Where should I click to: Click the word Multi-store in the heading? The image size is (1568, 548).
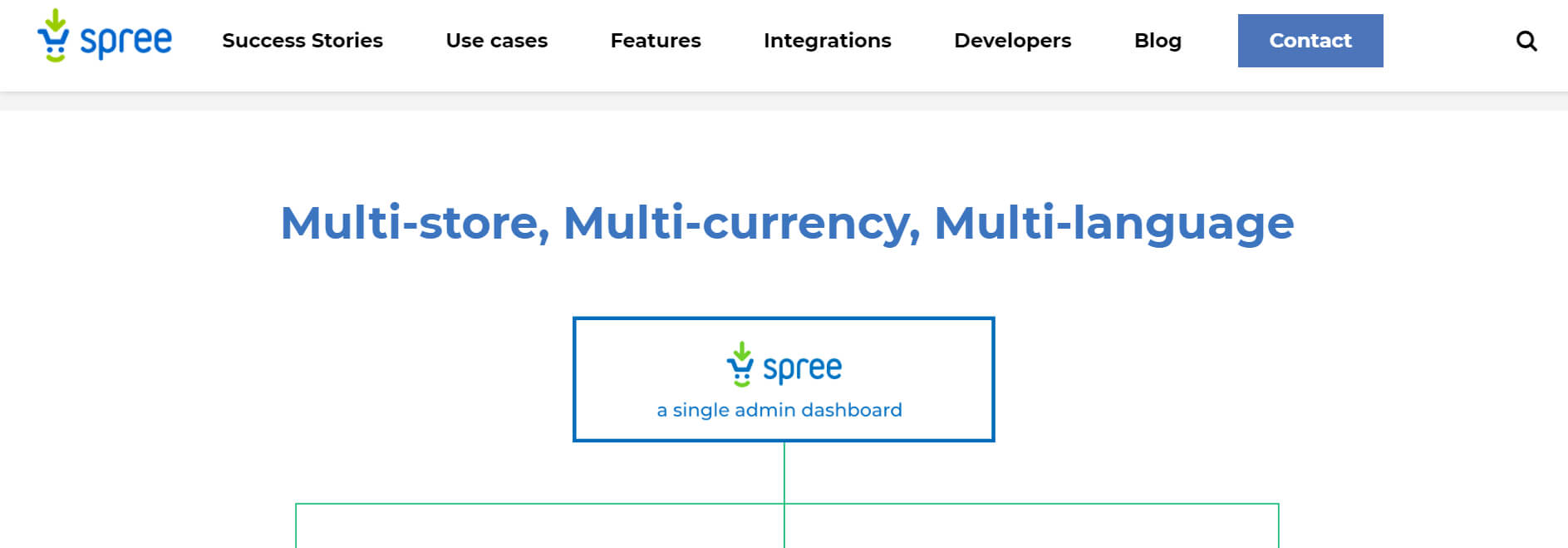(415, 224)
